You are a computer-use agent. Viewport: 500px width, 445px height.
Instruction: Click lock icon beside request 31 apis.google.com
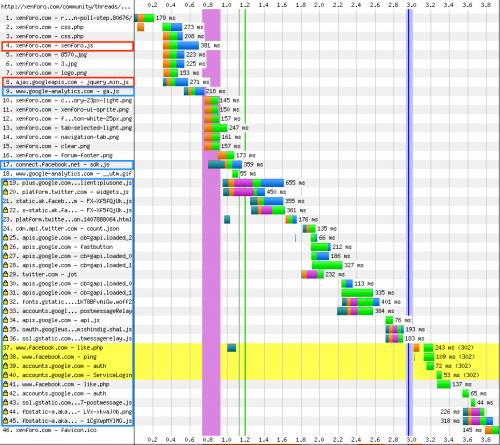(x=5, y=293)
